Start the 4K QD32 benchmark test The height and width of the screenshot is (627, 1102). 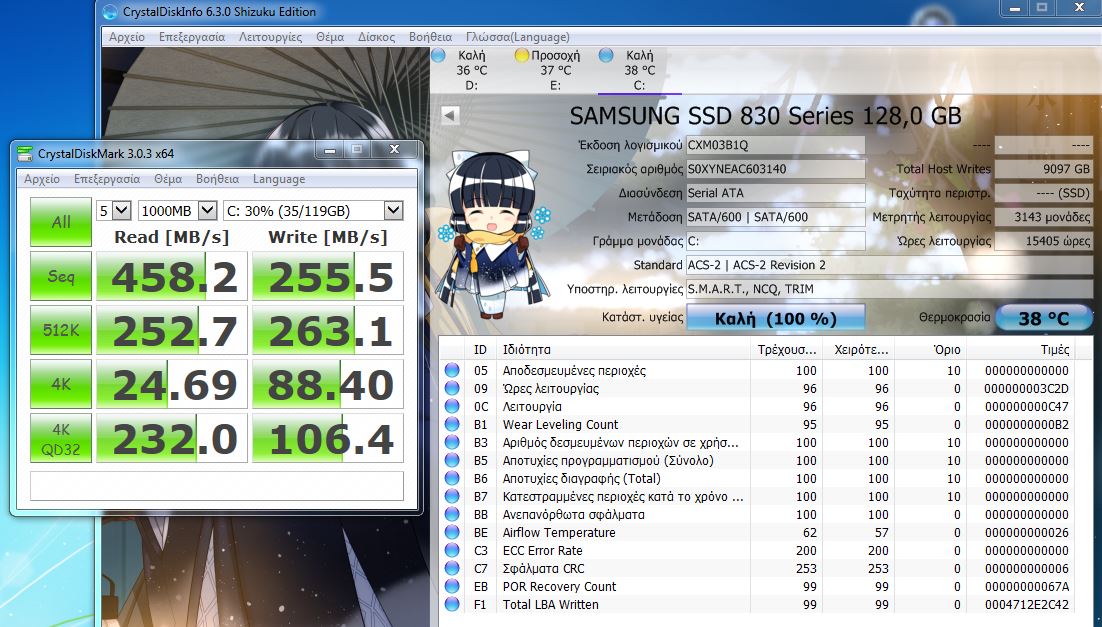tap(60, 438)
